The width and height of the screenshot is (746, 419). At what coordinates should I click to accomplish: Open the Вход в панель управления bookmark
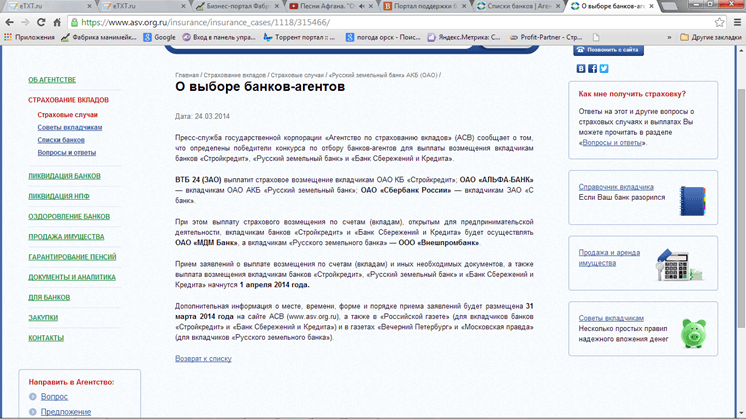pos(219,37)
